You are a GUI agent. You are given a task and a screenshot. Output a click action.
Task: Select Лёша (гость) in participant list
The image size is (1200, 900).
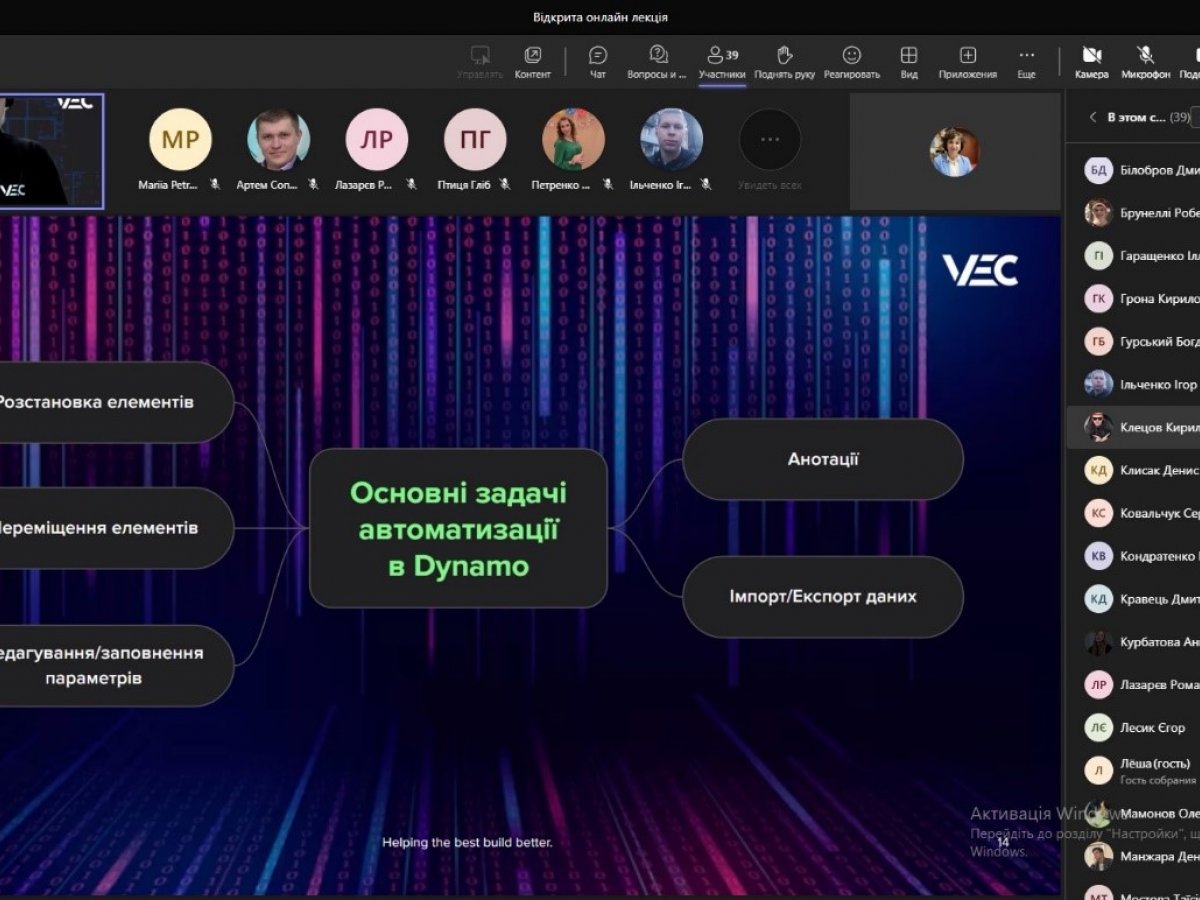point(1133,771)
